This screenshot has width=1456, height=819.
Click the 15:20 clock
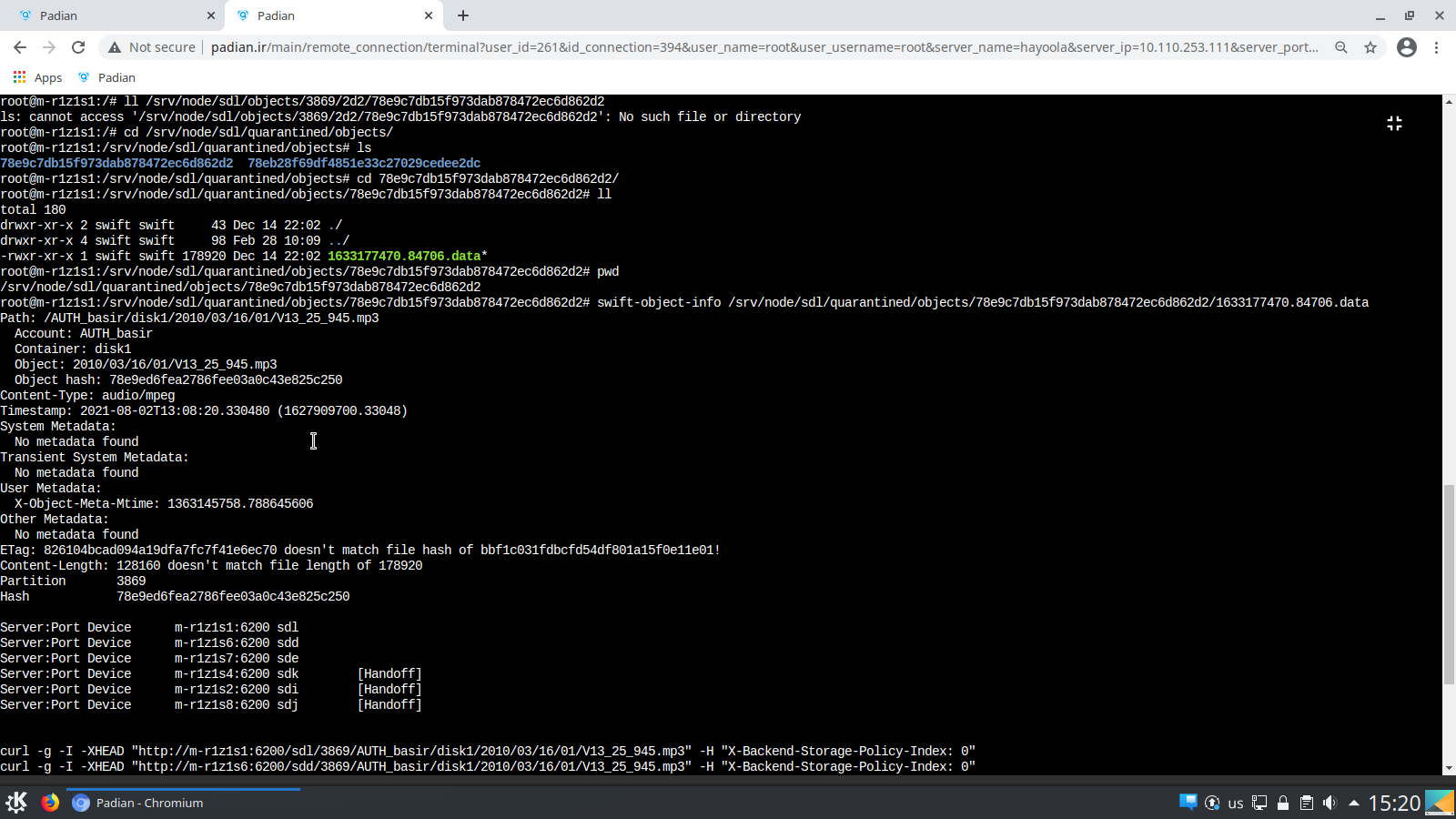coord(1394,803)
